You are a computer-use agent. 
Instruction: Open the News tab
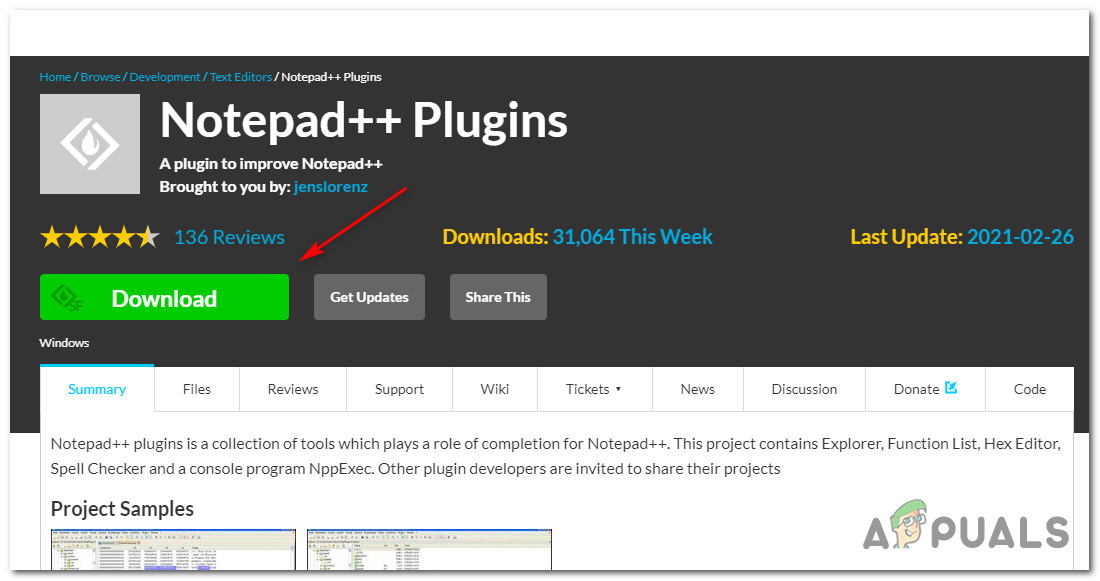(697, 389)
